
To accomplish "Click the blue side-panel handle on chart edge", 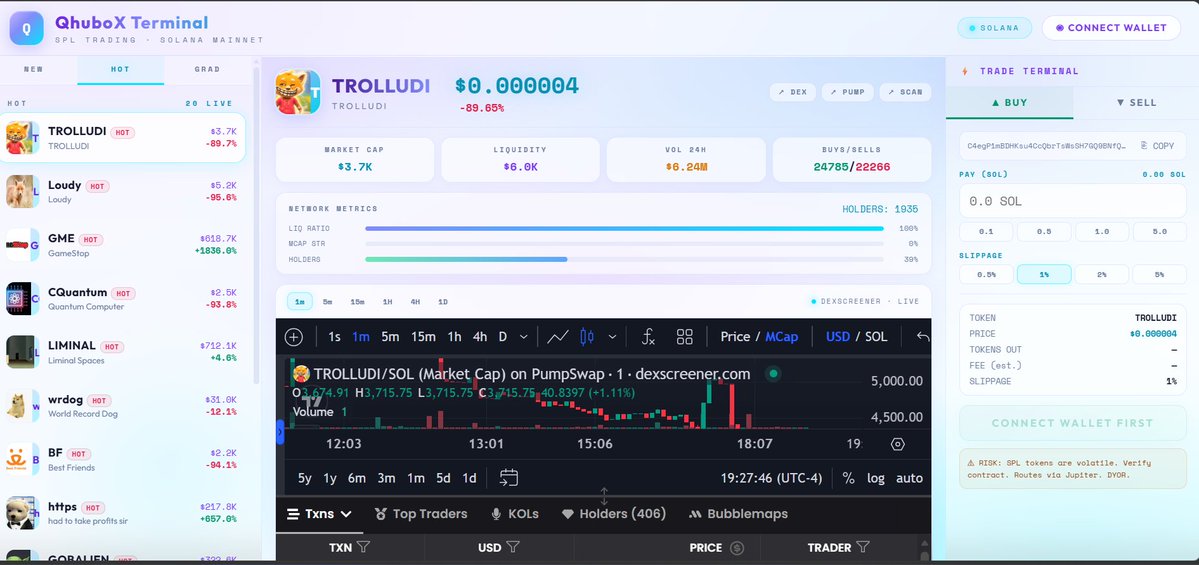I will point(280,432).
